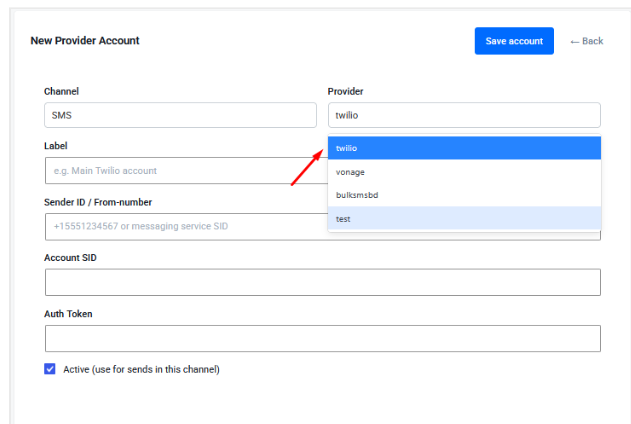Open the Channel SMS dropdown
The width and height of the screenshot is (631, 424).
(180, 115)
